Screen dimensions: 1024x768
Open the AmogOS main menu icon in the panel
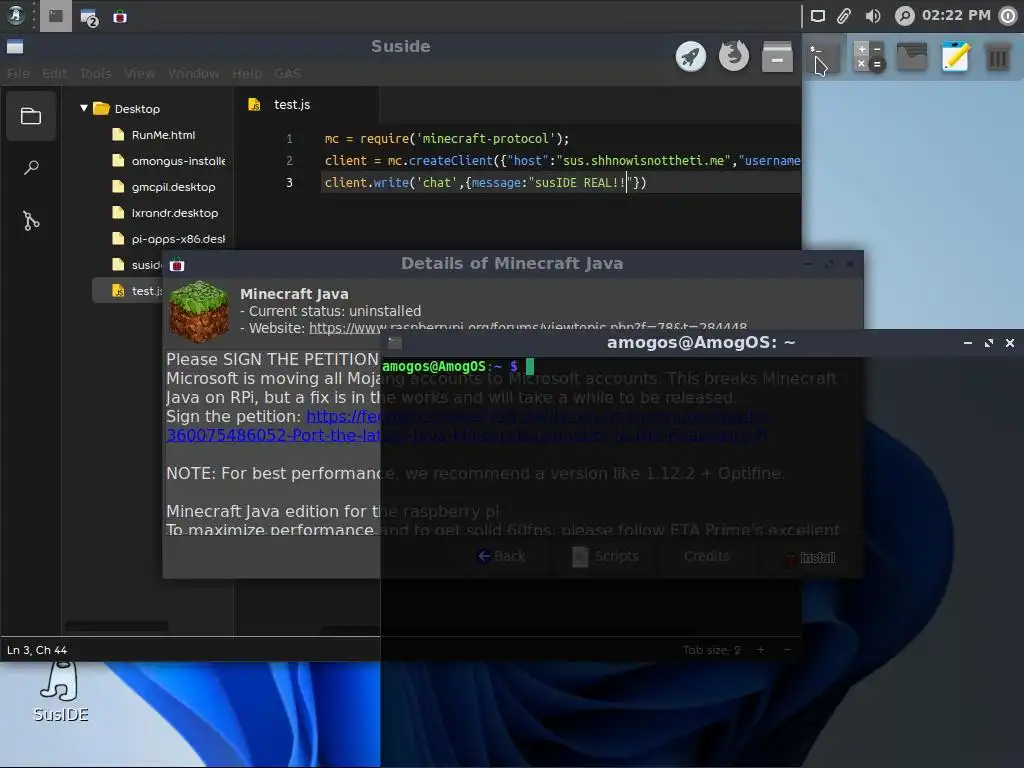(16, 16)
